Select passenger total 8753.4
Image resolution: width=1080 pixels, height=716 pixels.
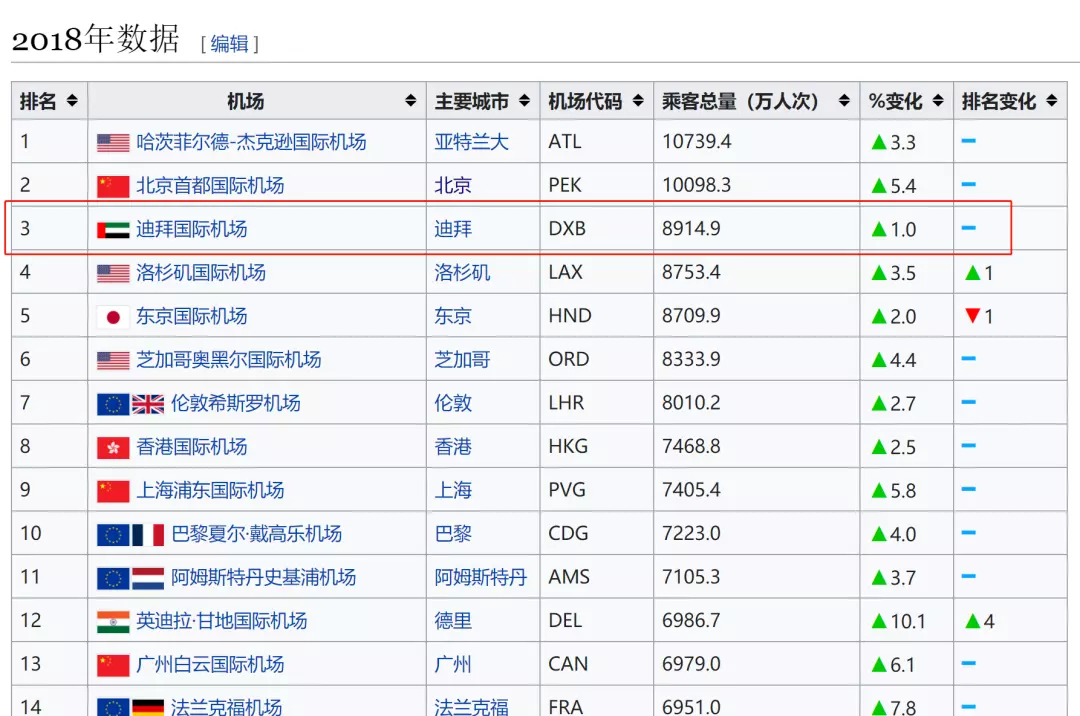click(692, 273)
